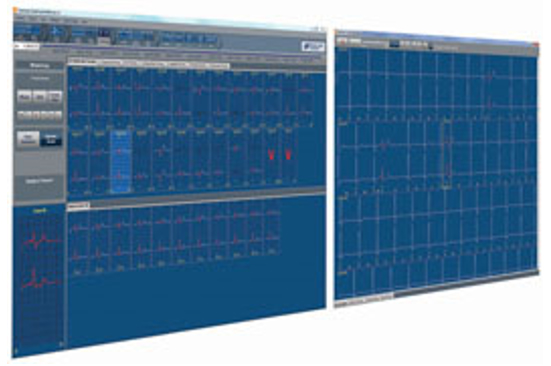The image size is (551, 366).
Task: Click the lower red ECG waveform in preview pane
Action: coord(41,280)
